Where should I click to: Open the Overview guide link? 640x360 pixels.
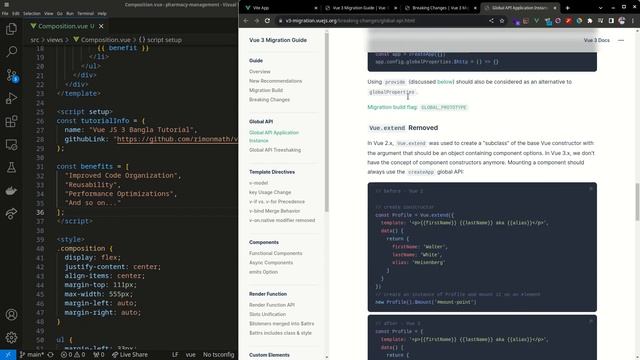[260, 71]
